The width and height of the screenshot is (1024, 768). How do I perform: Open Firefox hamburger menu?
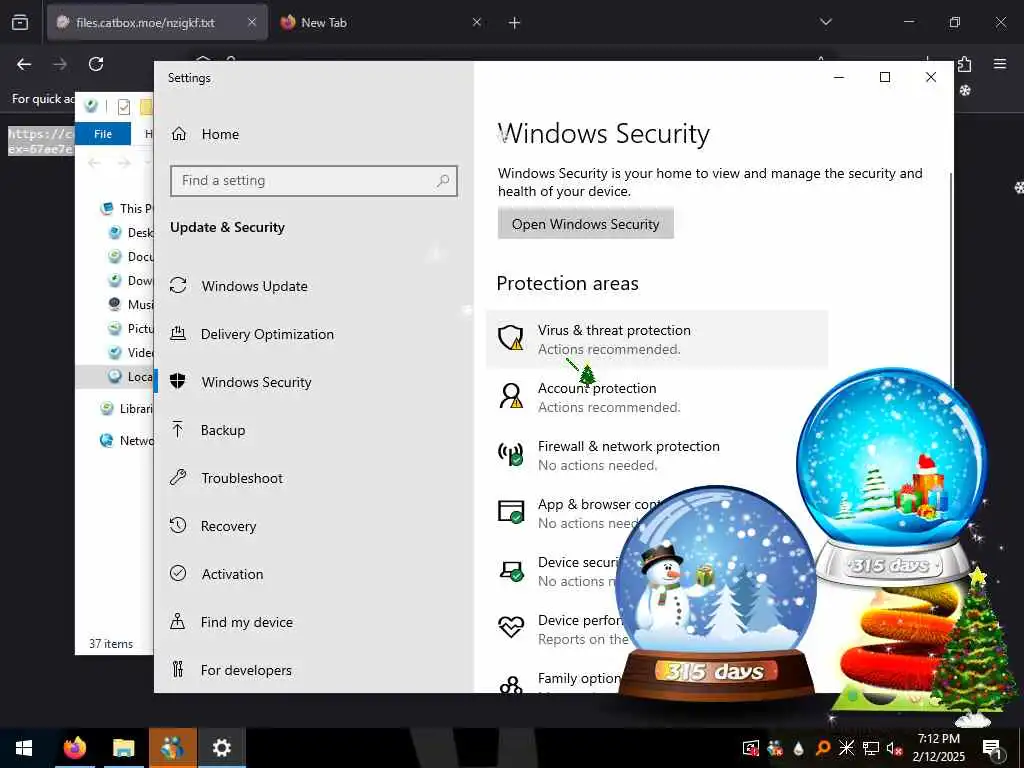[1000, 64]
